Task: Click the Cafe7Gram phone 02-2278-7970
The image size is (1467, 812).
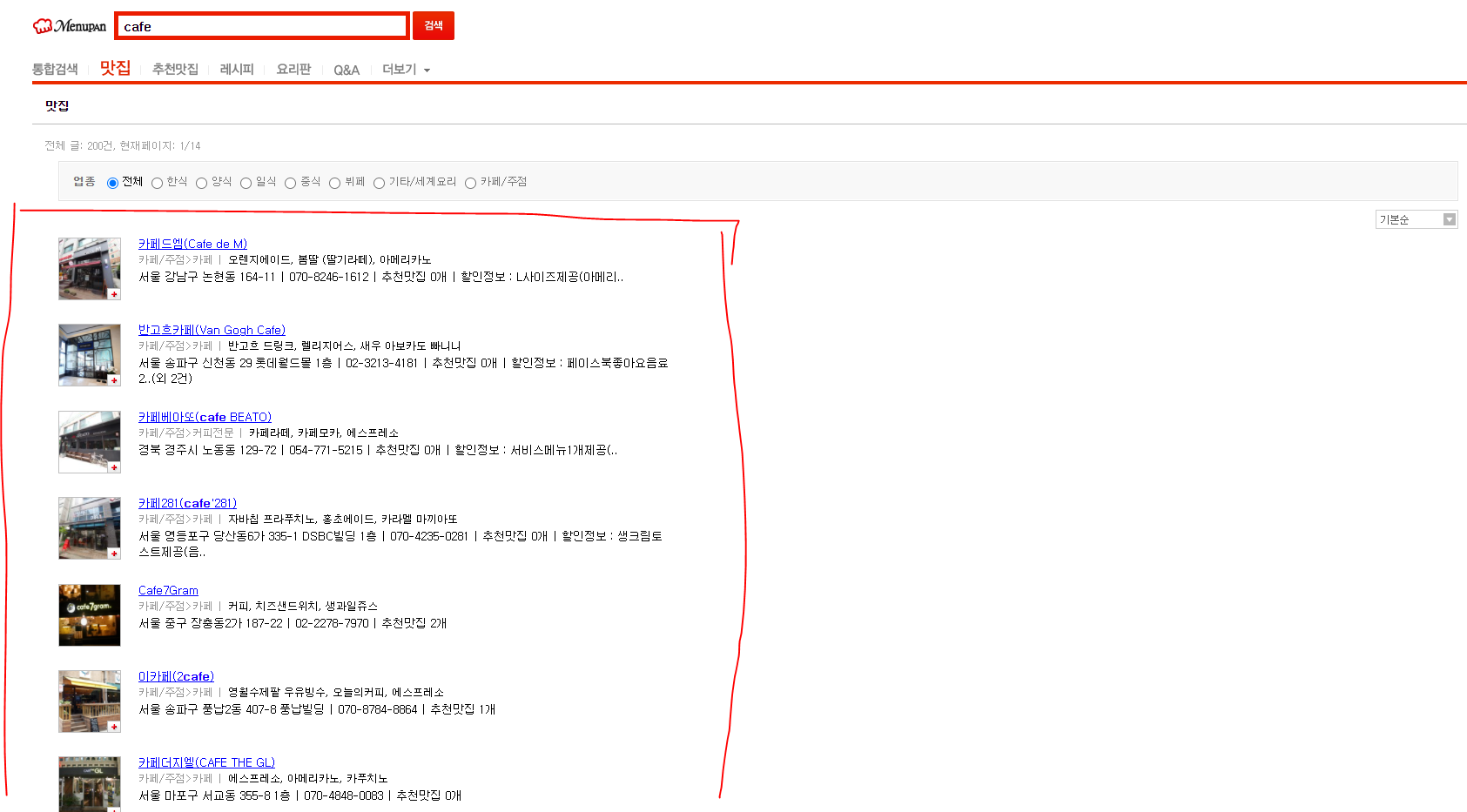Action: (x=332, y=623)
